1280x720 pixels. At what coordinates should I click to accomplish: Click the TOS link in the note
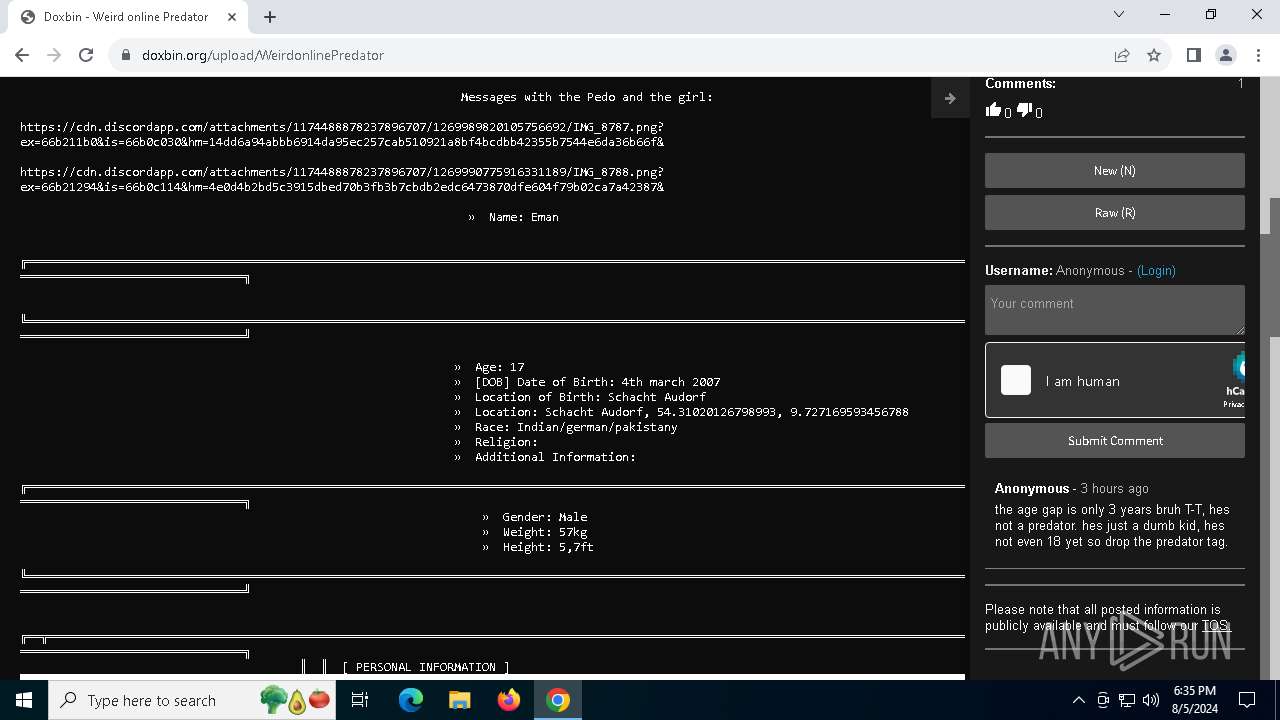1214,626
